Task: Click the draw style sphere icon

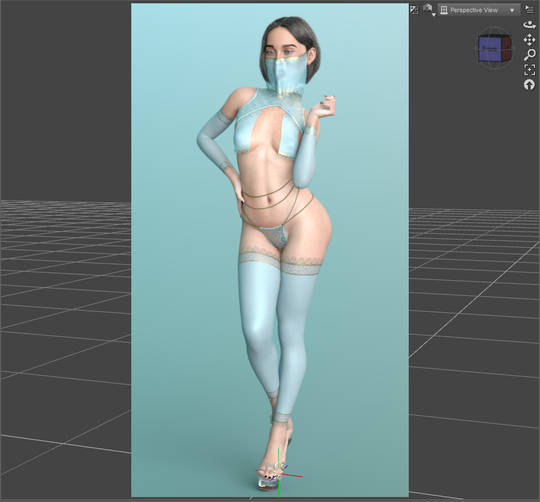Action: tap(428, 8)
